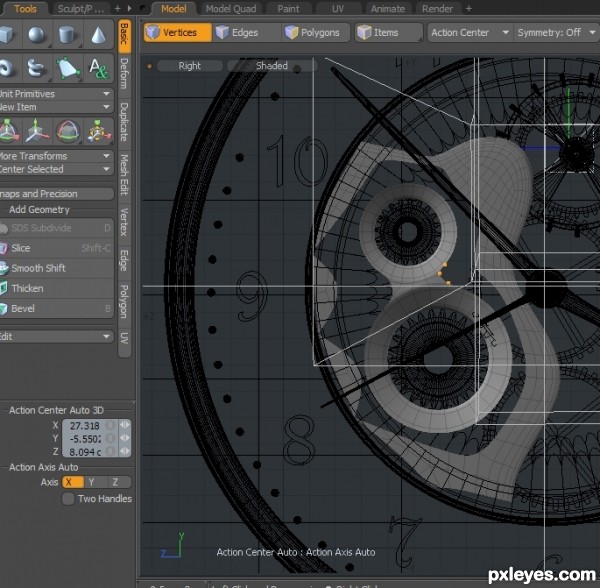Screen dimensions: 600x588
Task: Select the cube primitive tool
Action: 8,34
